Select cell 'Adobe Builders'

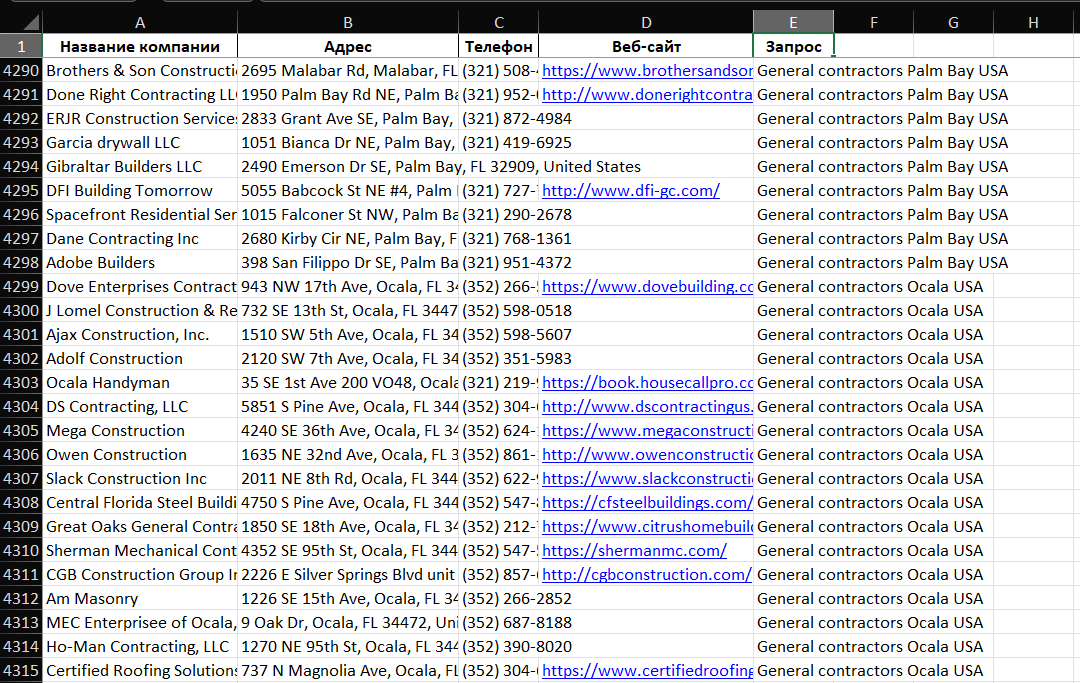coord(140,262)
